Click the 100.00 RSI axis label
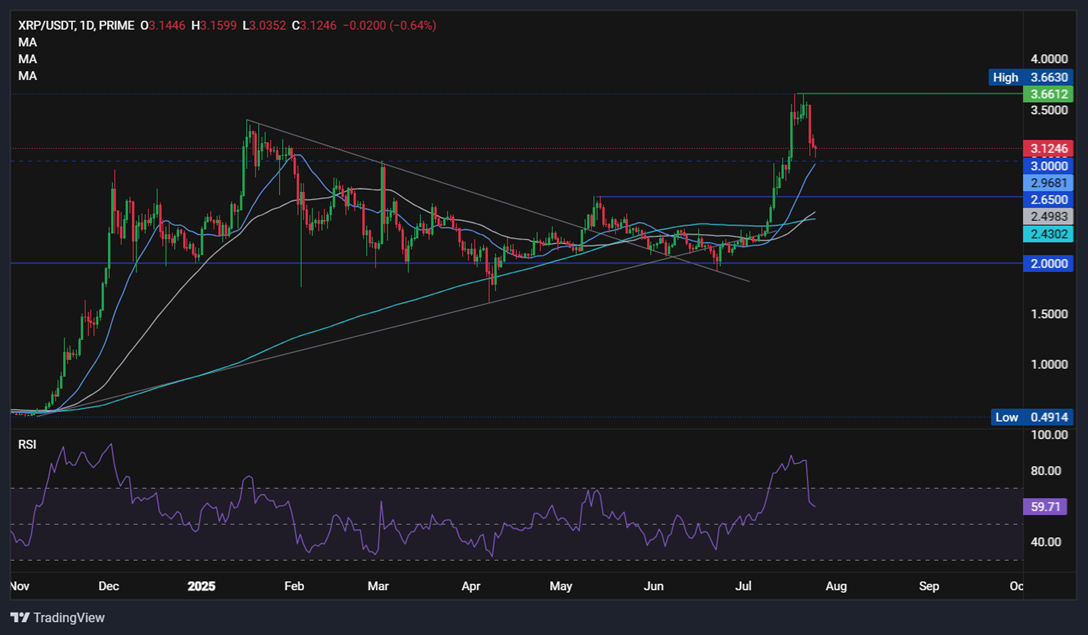1088x635 pixels. pos(1049,435)
